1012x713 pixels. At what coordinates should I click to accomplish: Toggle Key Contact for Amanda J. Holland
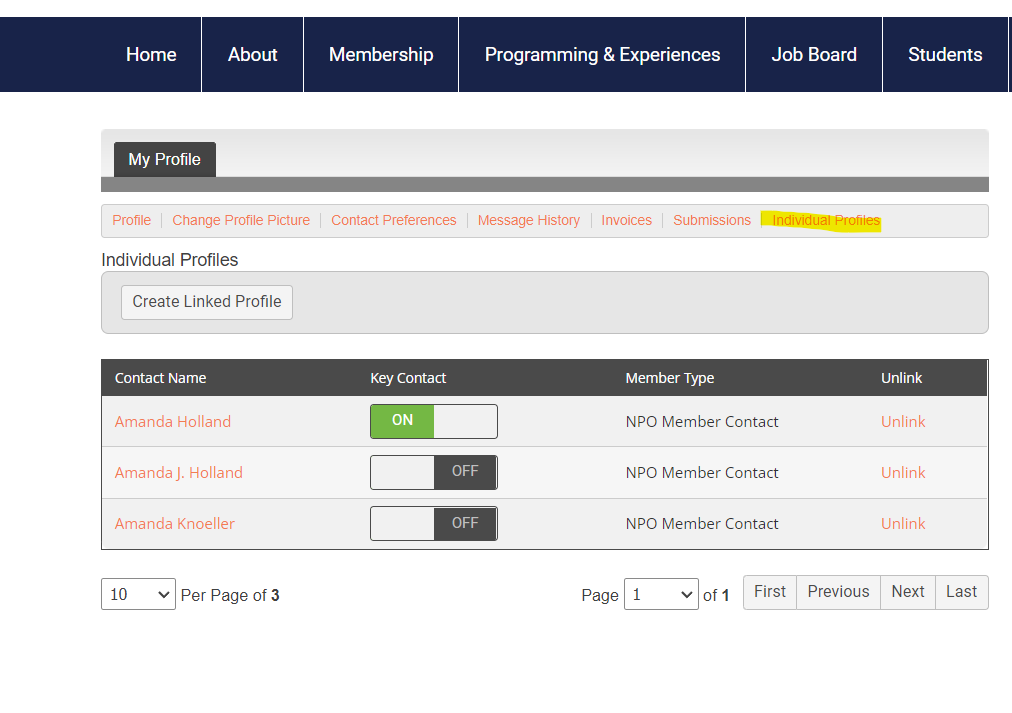434,472
